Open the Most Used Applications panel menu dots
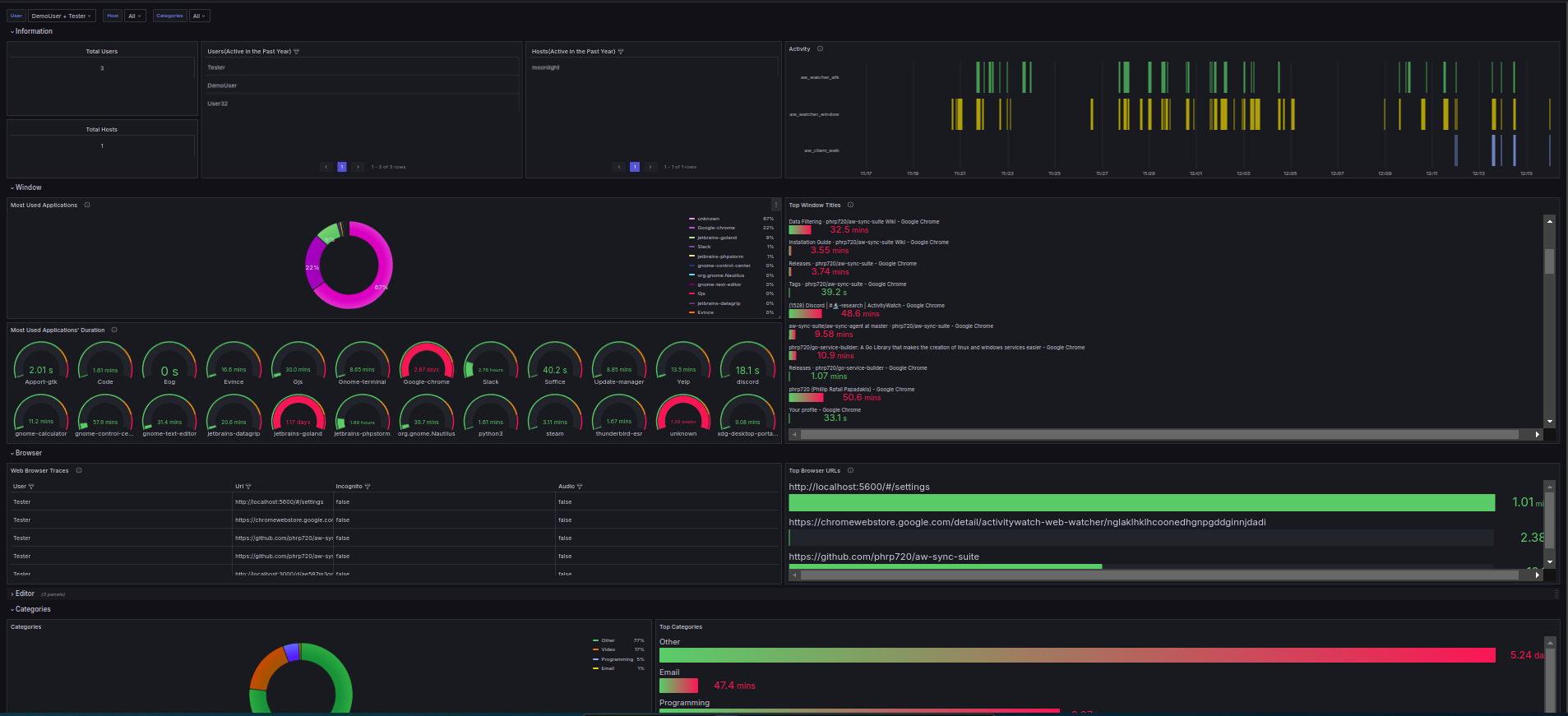 click(x=775, y=205)
